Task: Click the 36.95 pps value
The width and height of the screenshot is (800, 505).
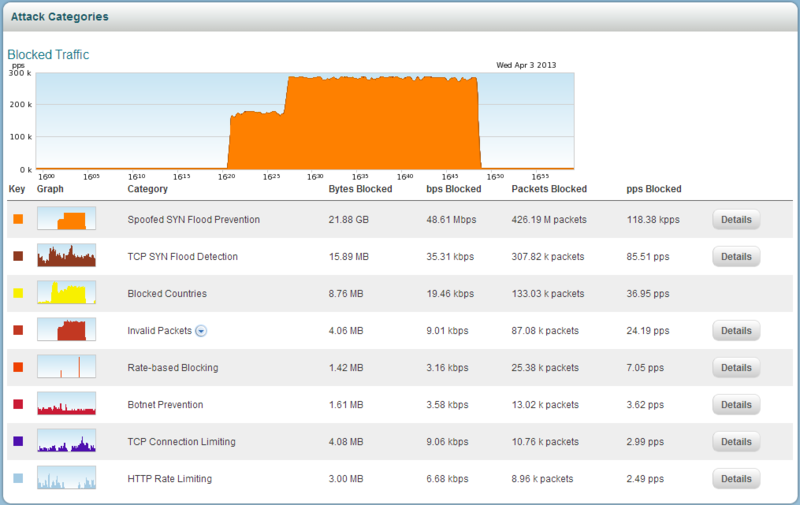Action: tap(648, 294)
